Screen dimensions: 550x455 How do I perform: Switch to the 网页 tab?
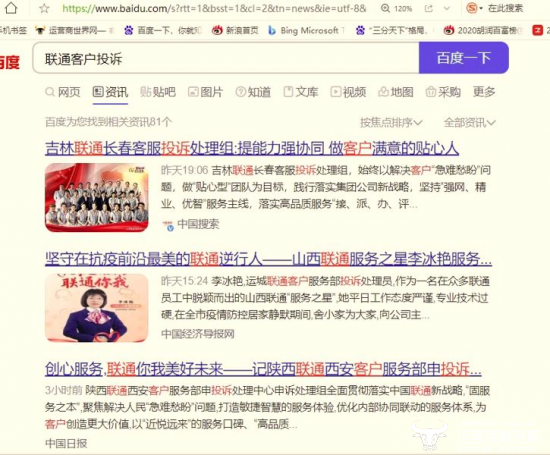(63, 92)
